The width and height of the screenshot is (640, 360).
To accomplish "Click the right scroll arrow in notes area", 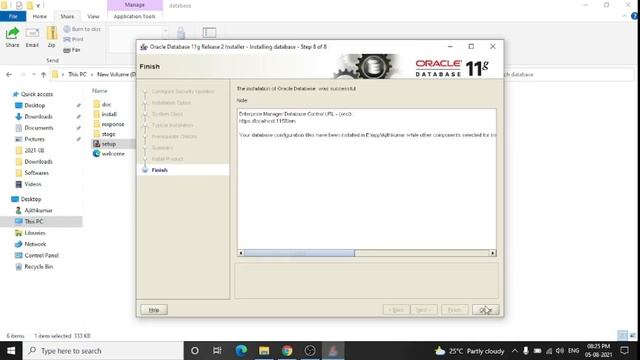I will coord(493,253).
